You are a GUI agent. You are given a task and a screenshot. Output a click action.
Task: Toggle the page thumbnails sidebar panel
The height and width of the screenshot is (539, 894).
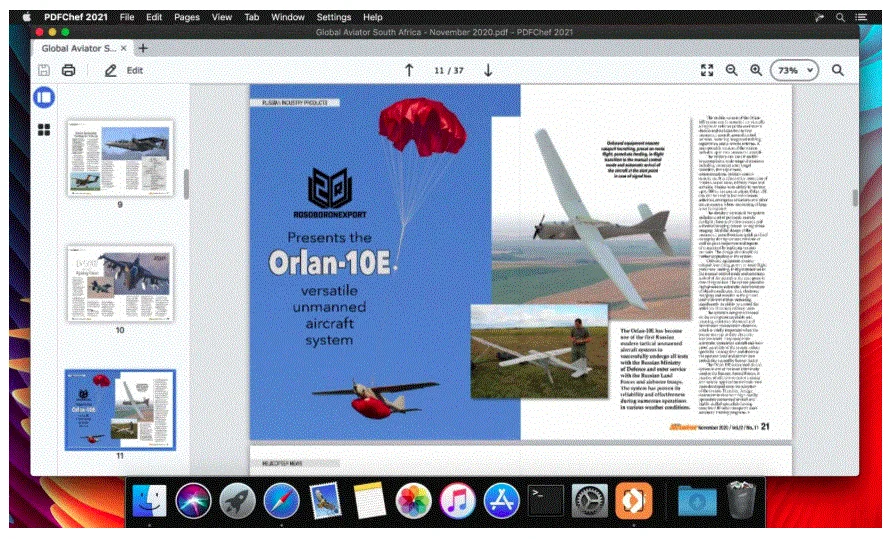tap(44, 98)
